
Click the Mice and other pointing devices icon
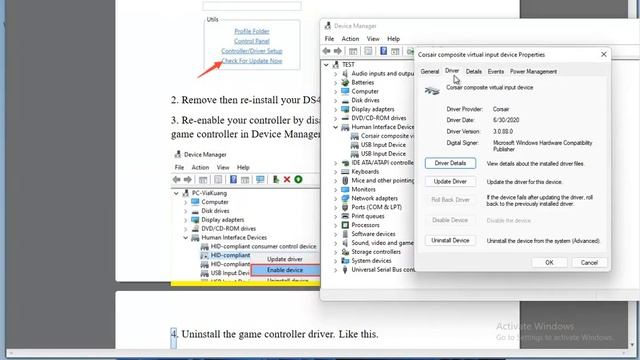pos(345,180)
